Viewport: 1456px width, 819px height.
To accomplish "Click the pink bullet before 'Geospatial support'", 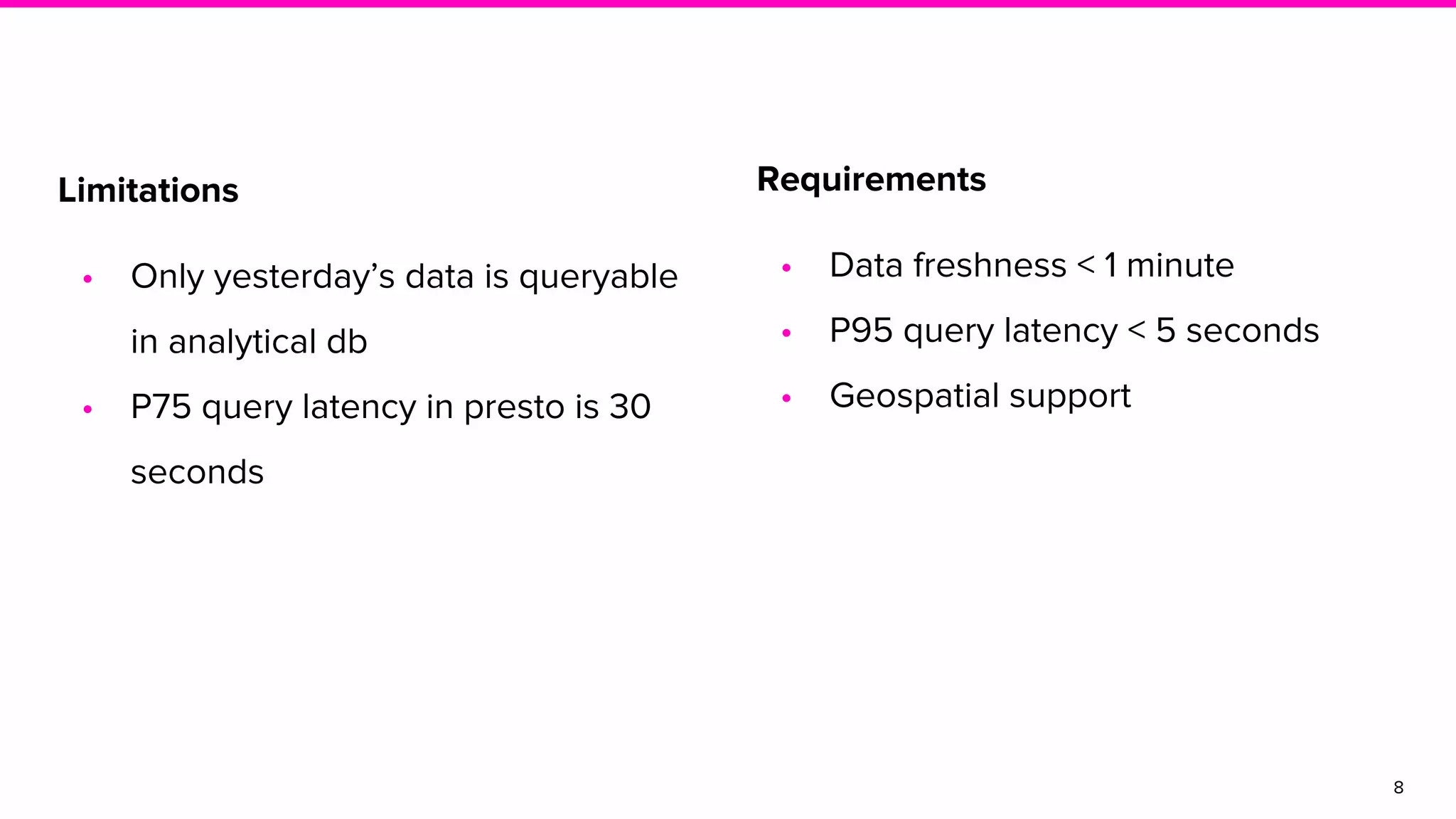I will (786, 398).
